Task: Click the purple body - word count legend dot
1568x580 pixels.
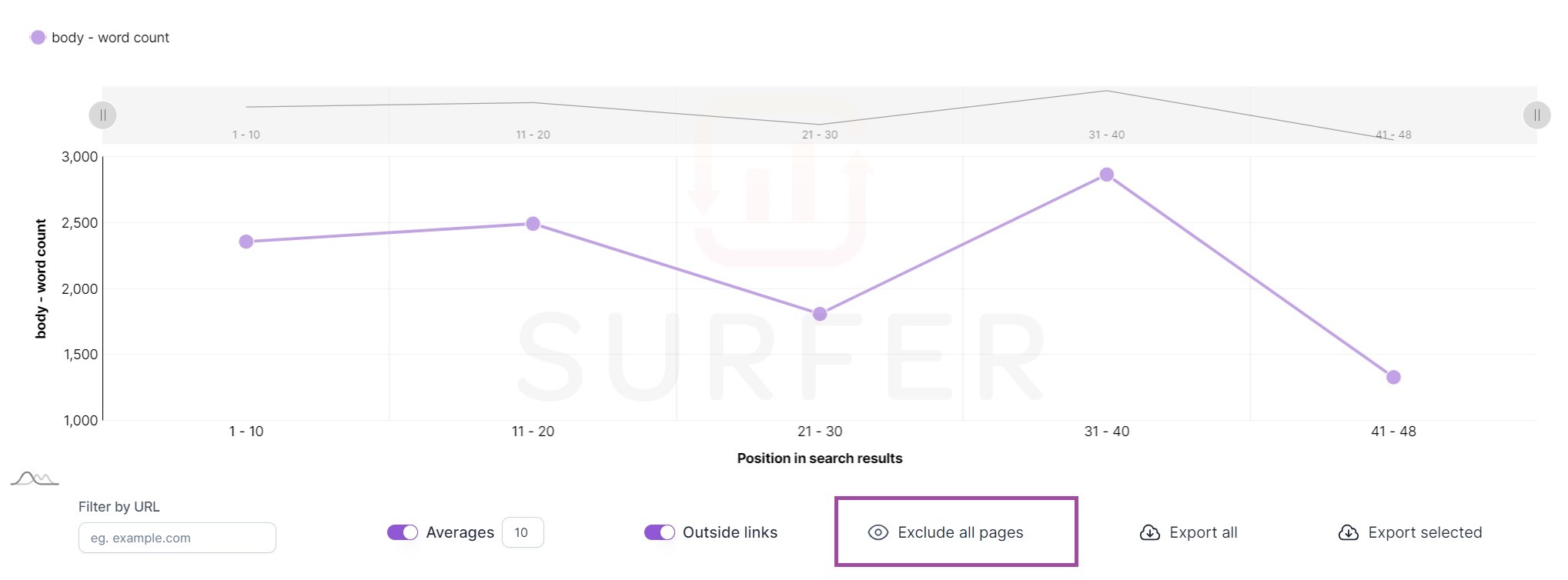Action: tap(38, 38)
